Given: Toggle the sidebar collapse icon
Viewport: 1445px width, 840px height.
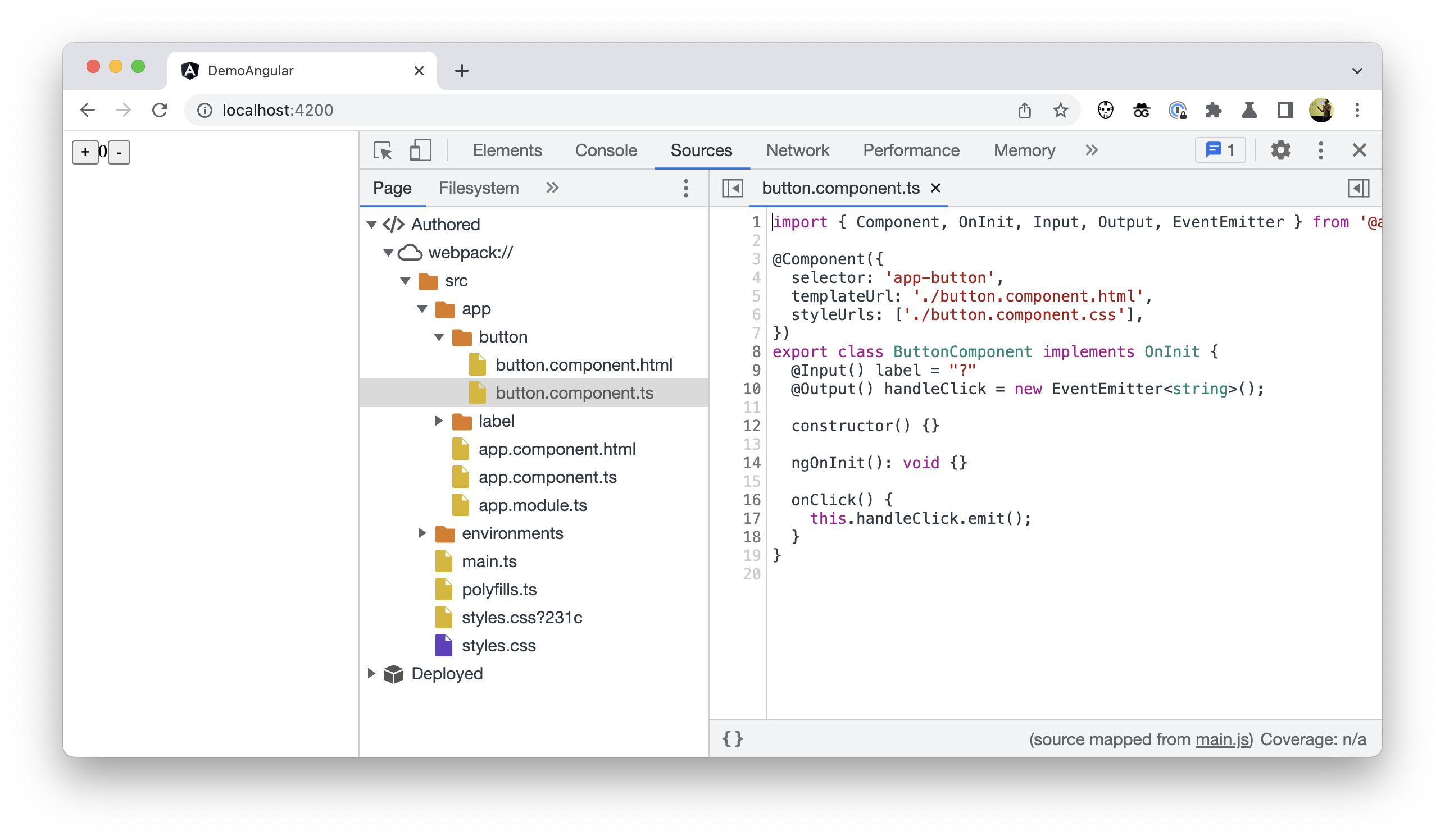Looking at the screenshot, I should click(x=732, y=188).
